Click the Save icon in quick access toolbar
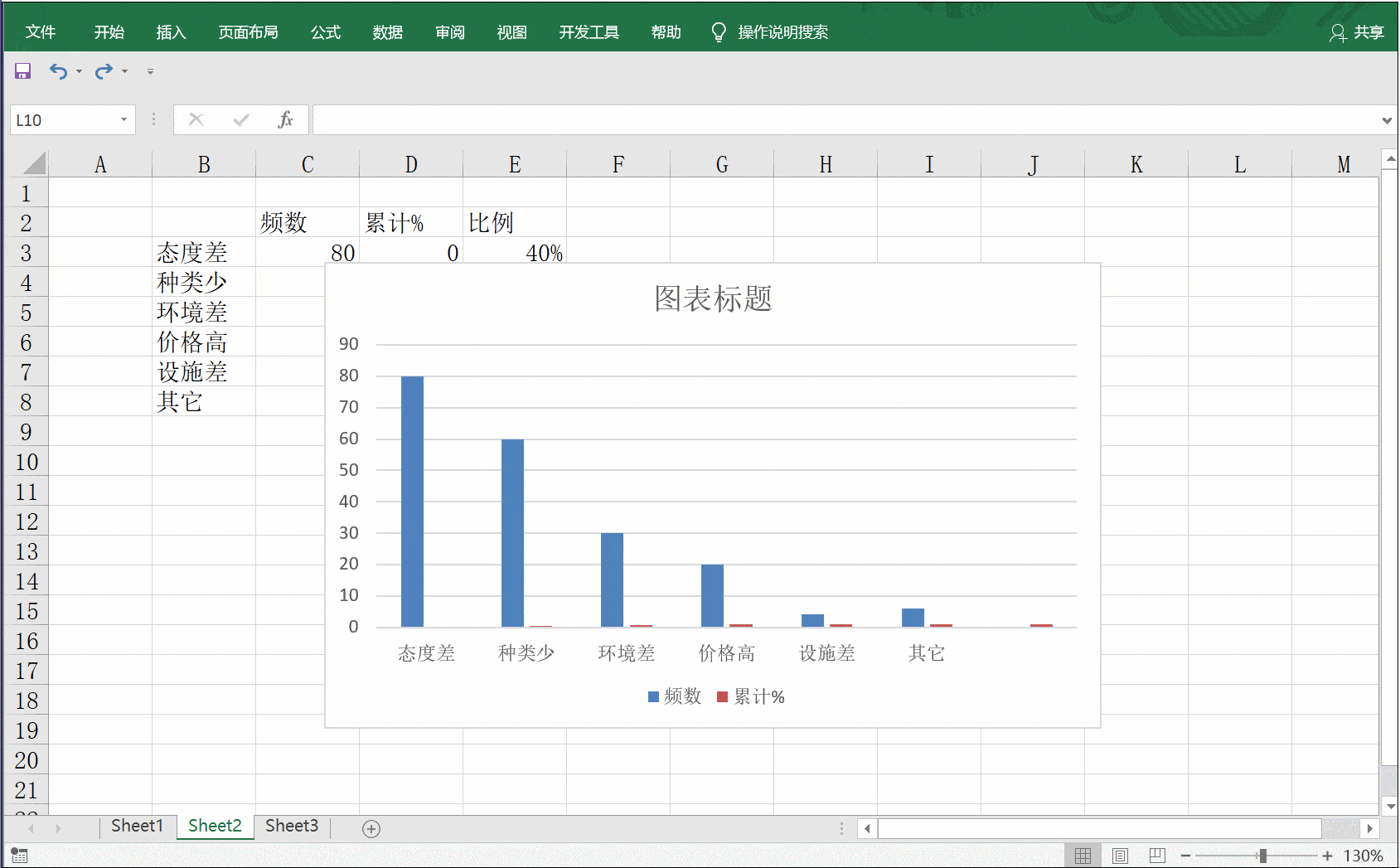Viewport: 1400px width, 868px height. tap(22, 71)
